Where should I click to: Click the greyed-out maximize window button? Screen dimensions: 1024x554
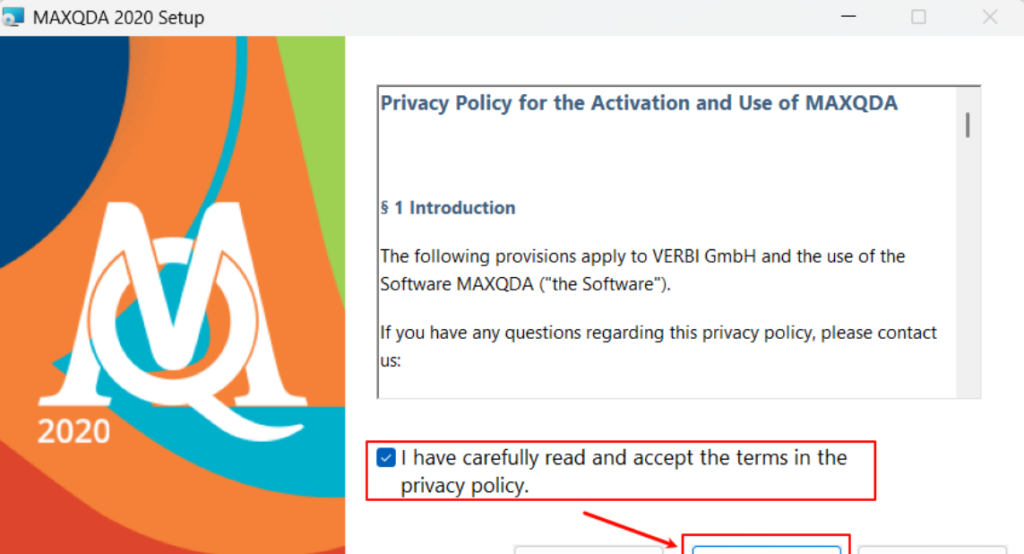pyautogui.click(x=918, y=17)
